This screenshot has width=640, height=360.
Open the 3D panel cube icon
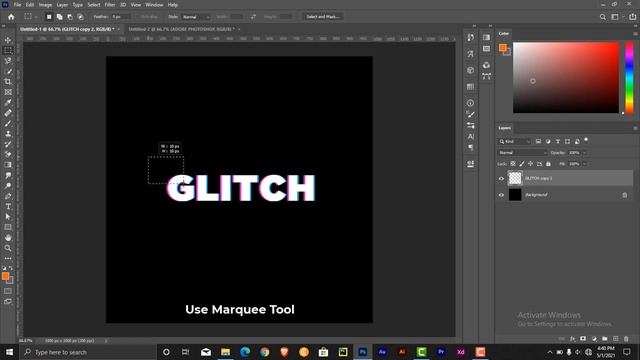coord(470,70)
